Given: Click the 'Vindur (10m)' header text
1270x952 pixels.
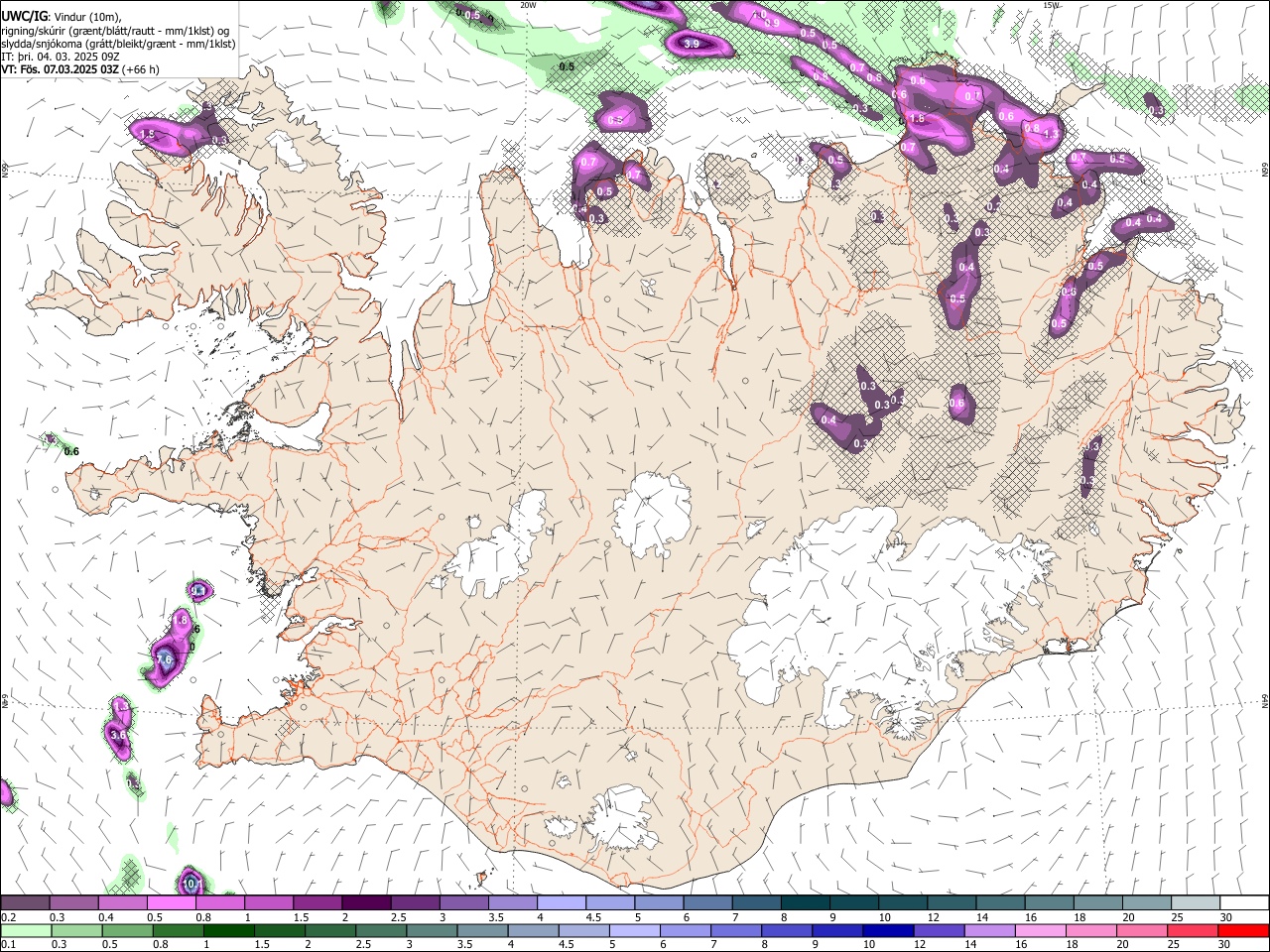Looking at the screenshot, I should click(x=86, y=17).
